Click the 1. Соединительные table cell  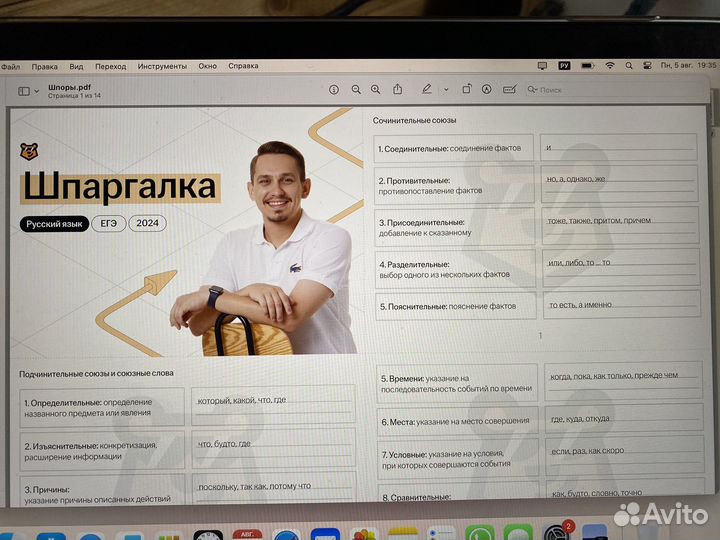click(x=454, y=148)
